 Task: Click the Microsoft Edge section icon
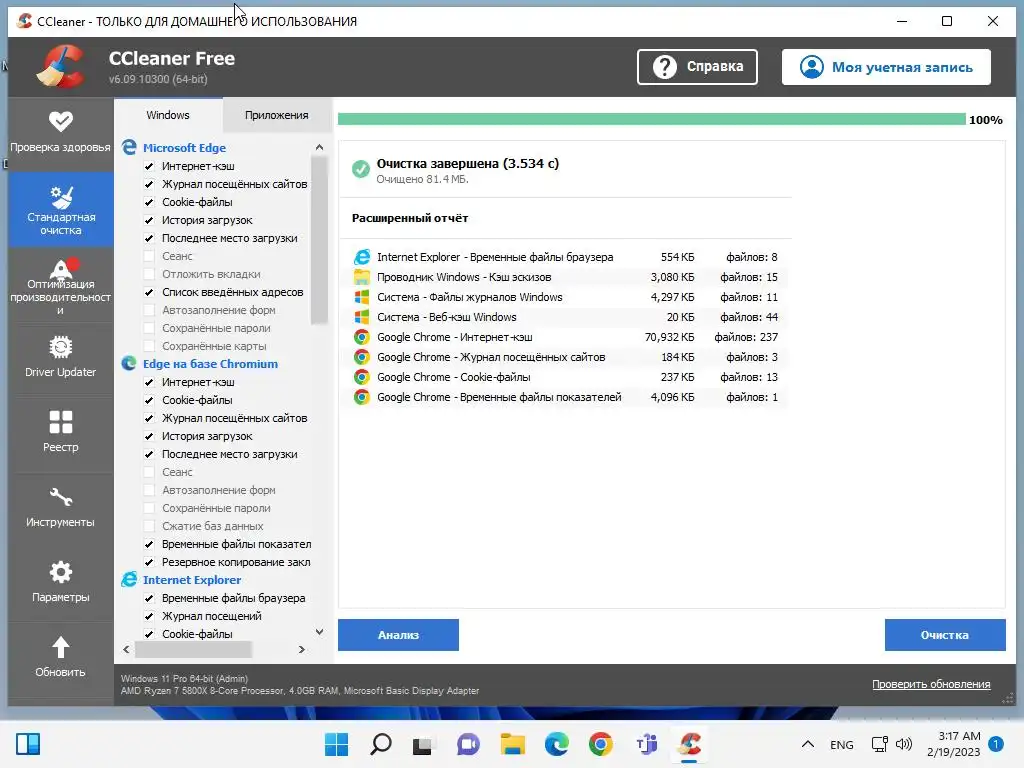coord(129,148)
